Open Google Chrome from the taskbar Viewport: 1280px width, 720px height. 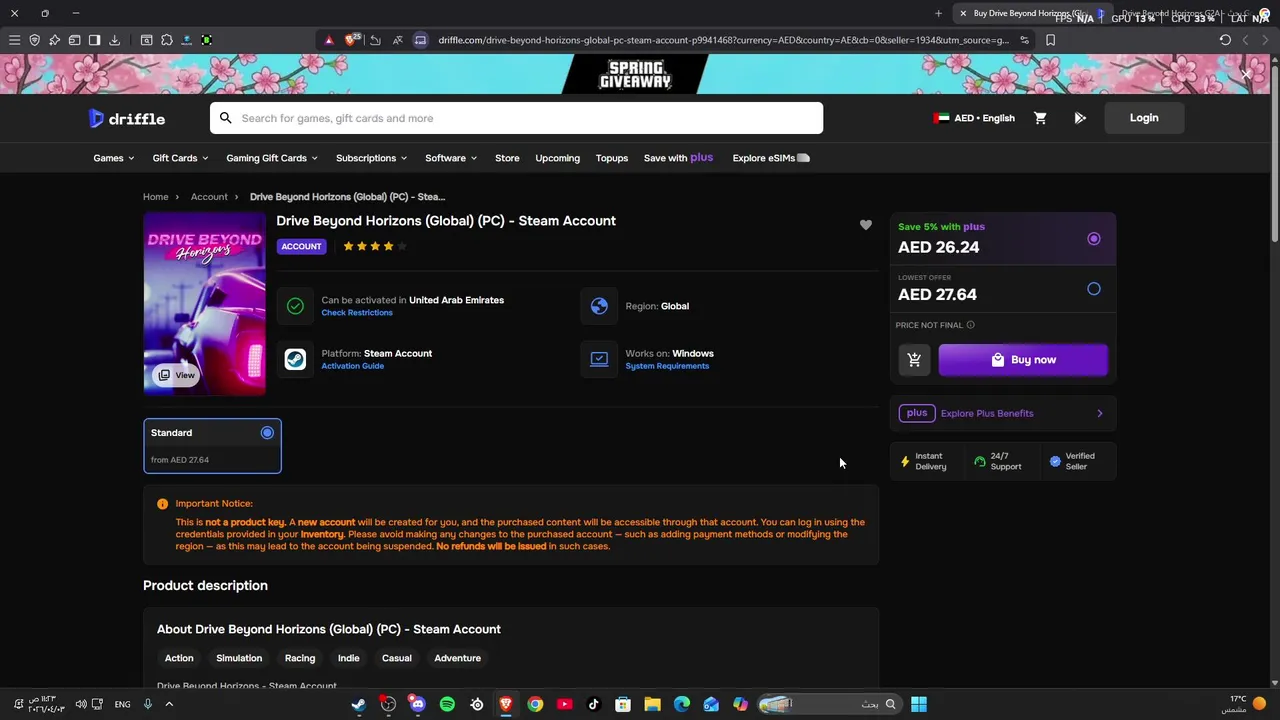(x=535, y=704)
